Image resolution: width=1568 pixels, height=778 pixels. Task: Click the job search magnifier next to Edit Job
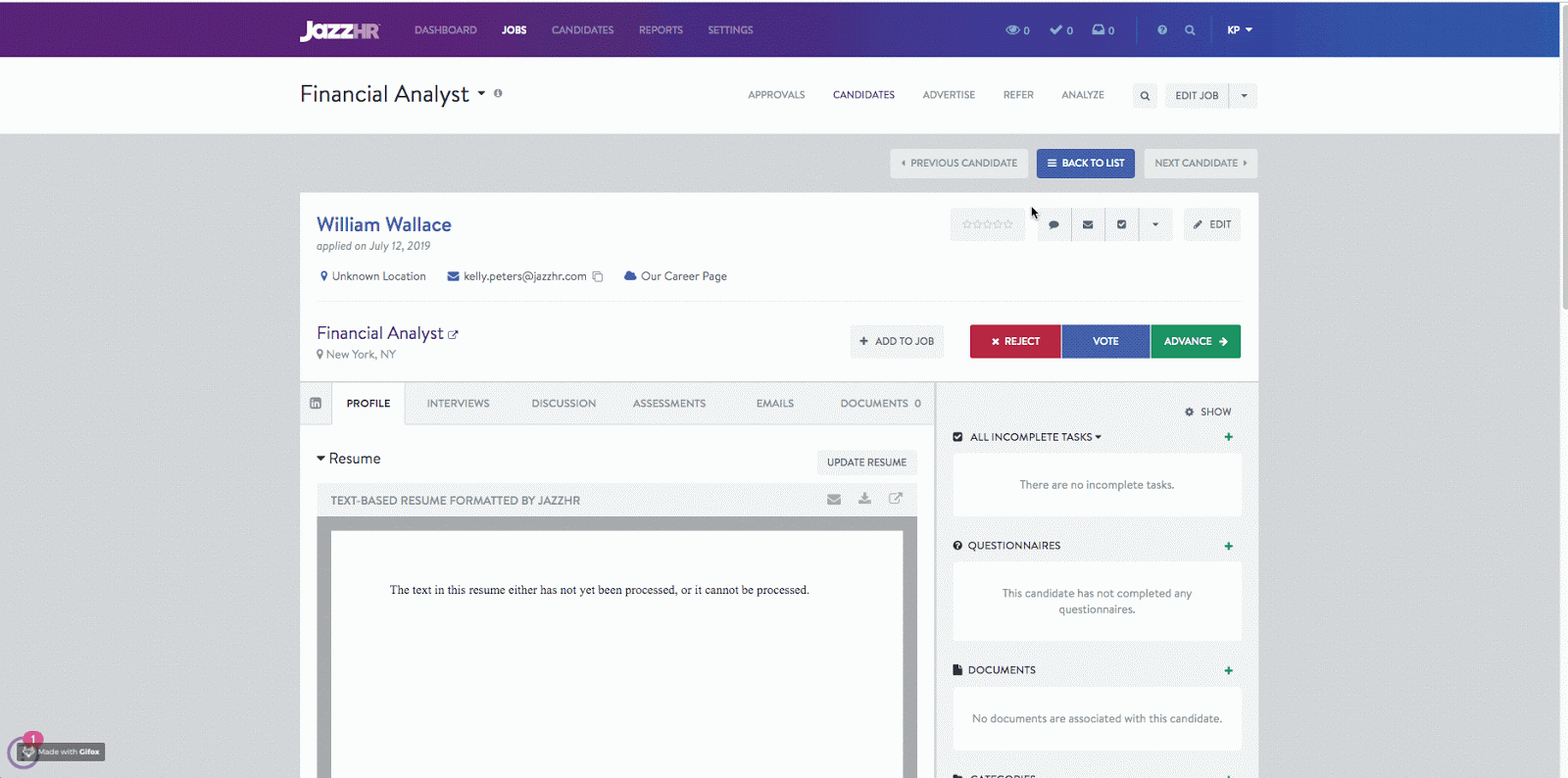coord(1145,96)
